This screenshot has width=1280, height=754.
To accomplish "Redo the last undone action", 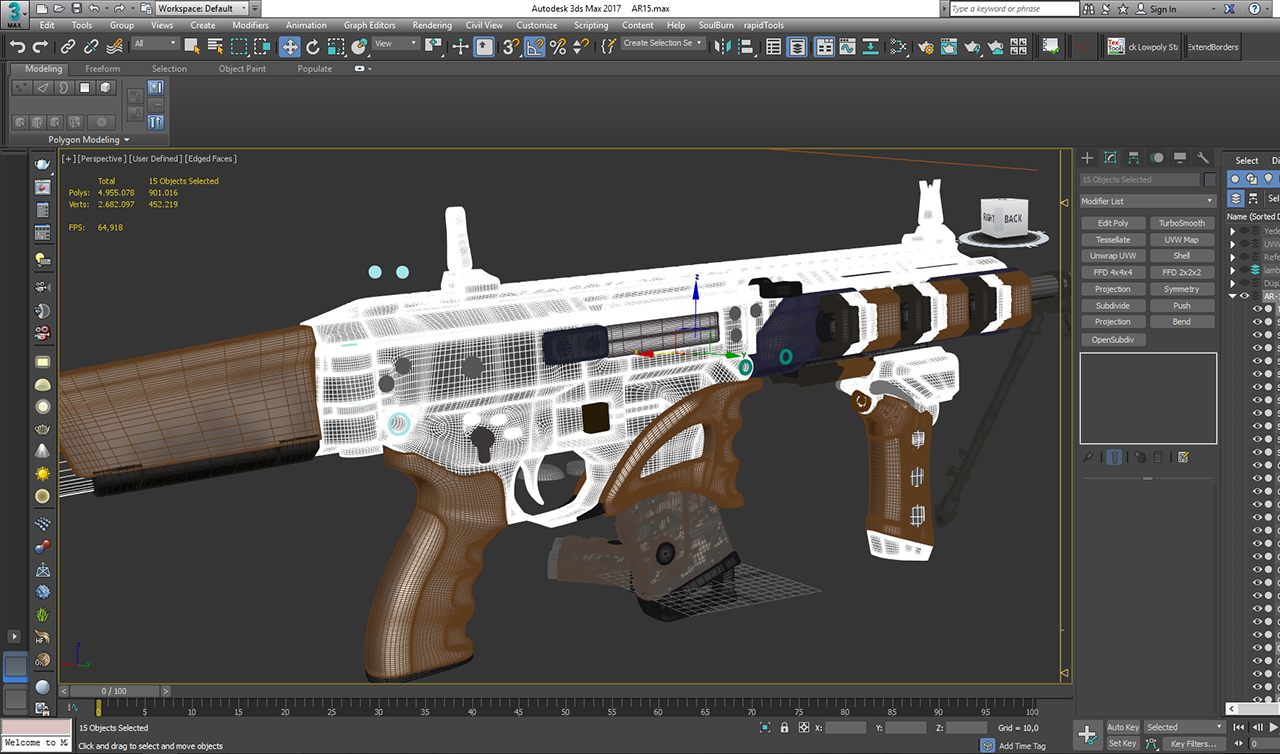I will 40,46.
